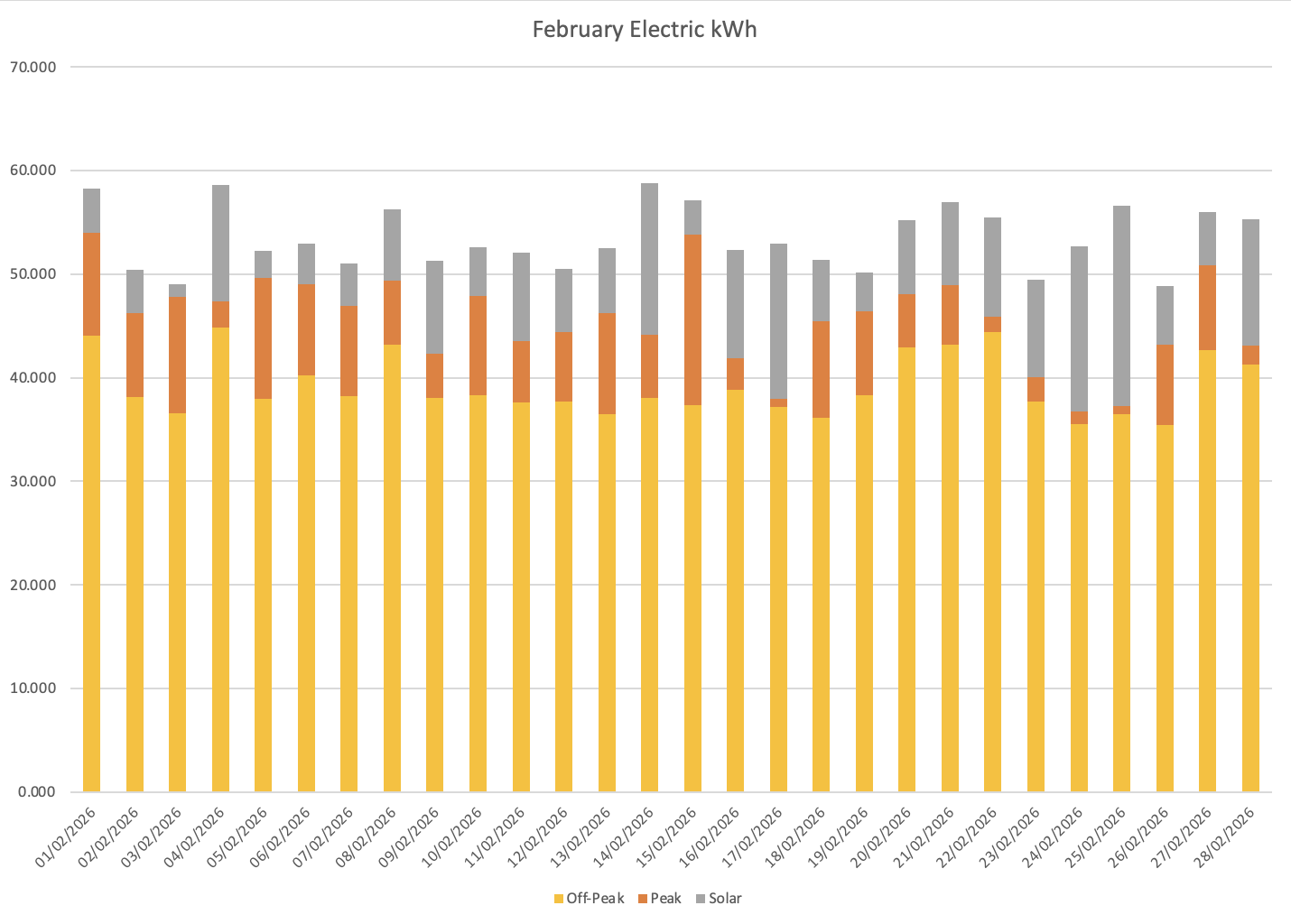Click the orange Peak legend swatch
The height and width of the screenshot is (924, 1291).
[642, 899]
